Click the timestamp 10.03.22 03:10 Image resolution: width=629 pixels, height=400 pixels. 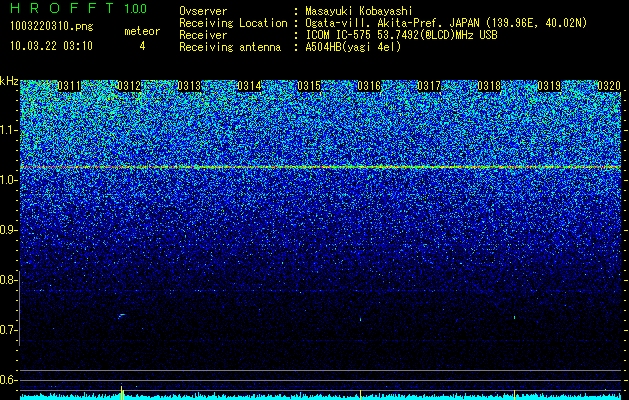click(51, 46)
